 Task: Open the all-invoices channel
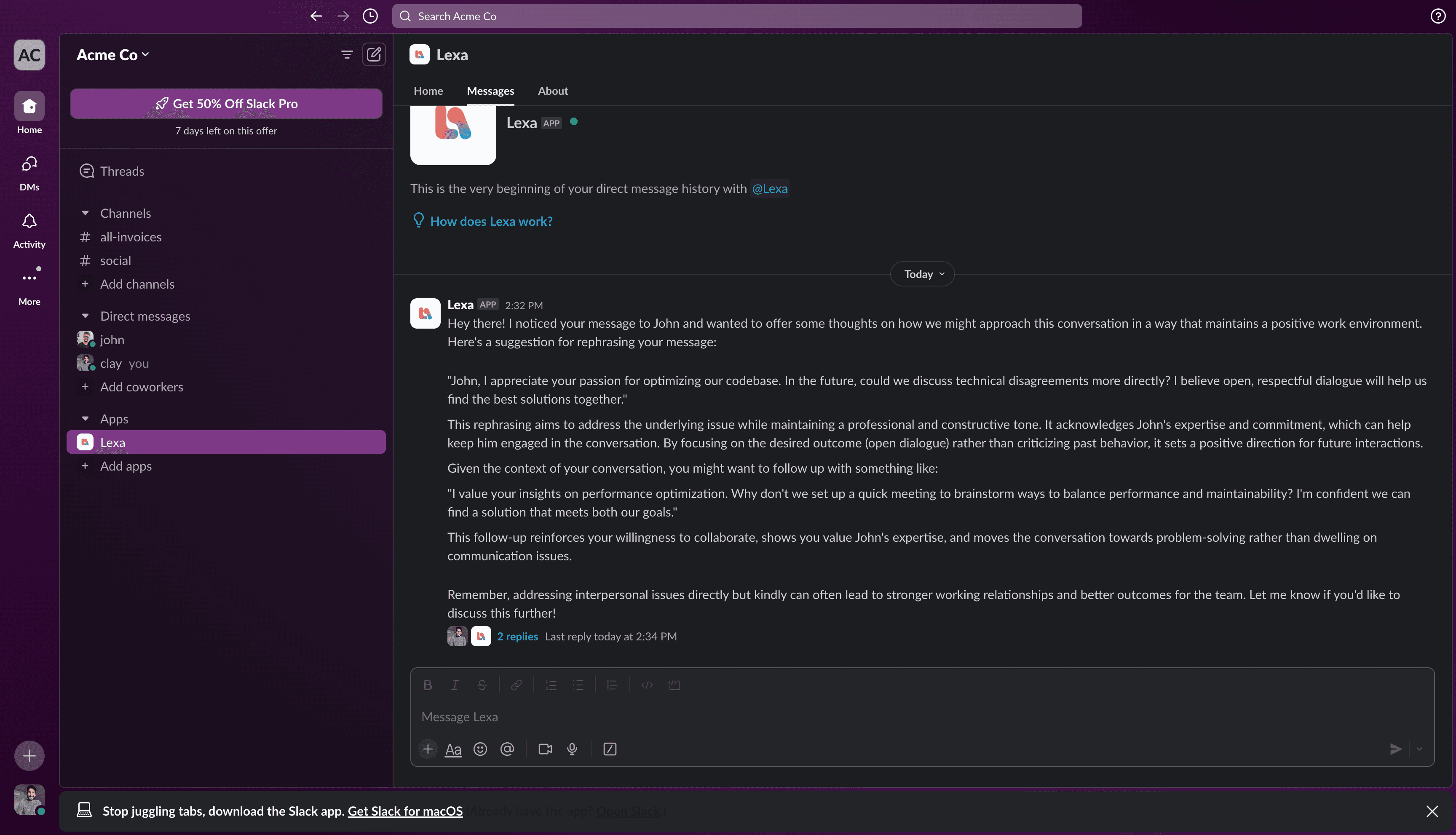click(226, 237)
